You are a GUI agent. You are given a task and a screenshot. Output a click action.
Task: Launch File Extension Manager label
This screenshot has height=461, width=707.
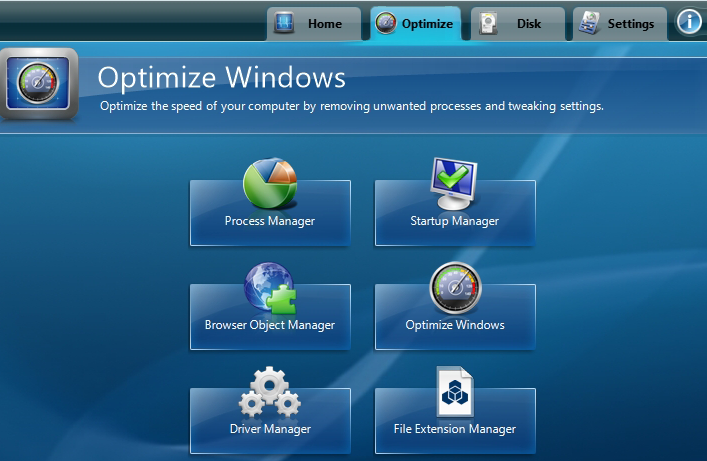(x=455, y=429)
